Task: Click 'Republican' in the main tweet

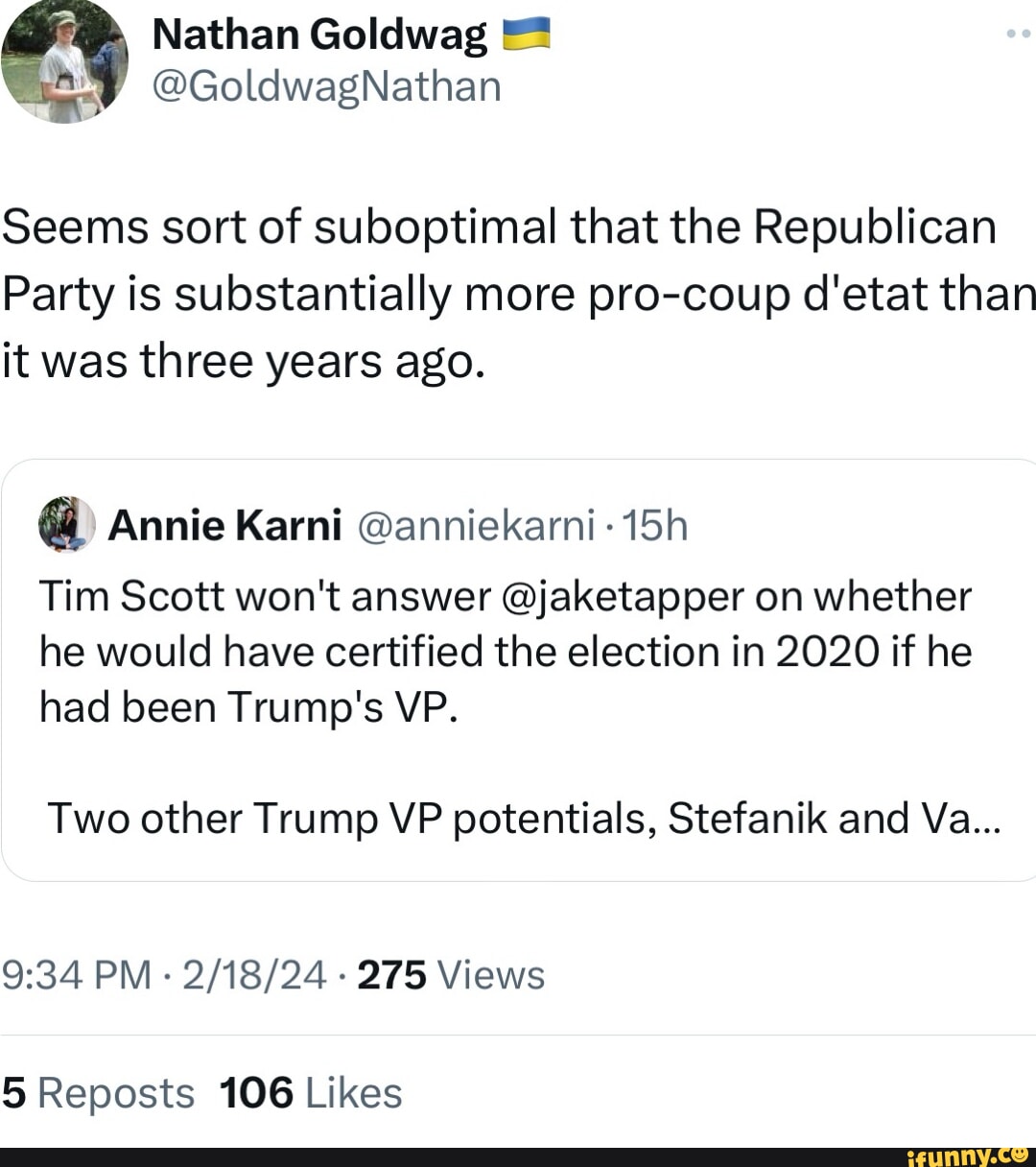Action: (x=874, y=227)
